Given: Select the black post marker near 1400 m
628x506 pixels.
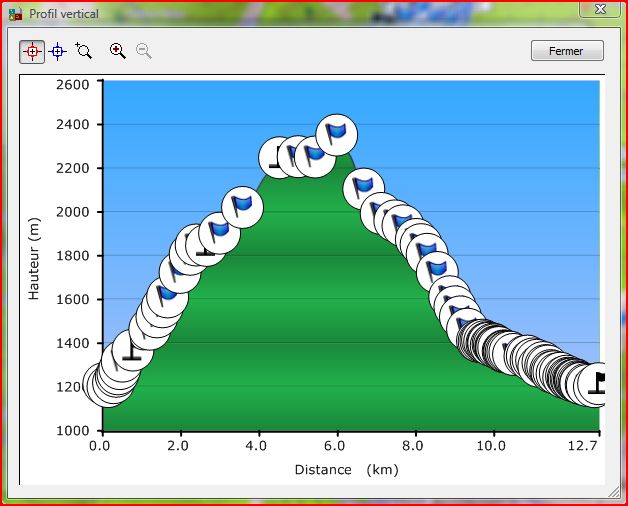Looking at the screenshot, I should tap(132, 351).
